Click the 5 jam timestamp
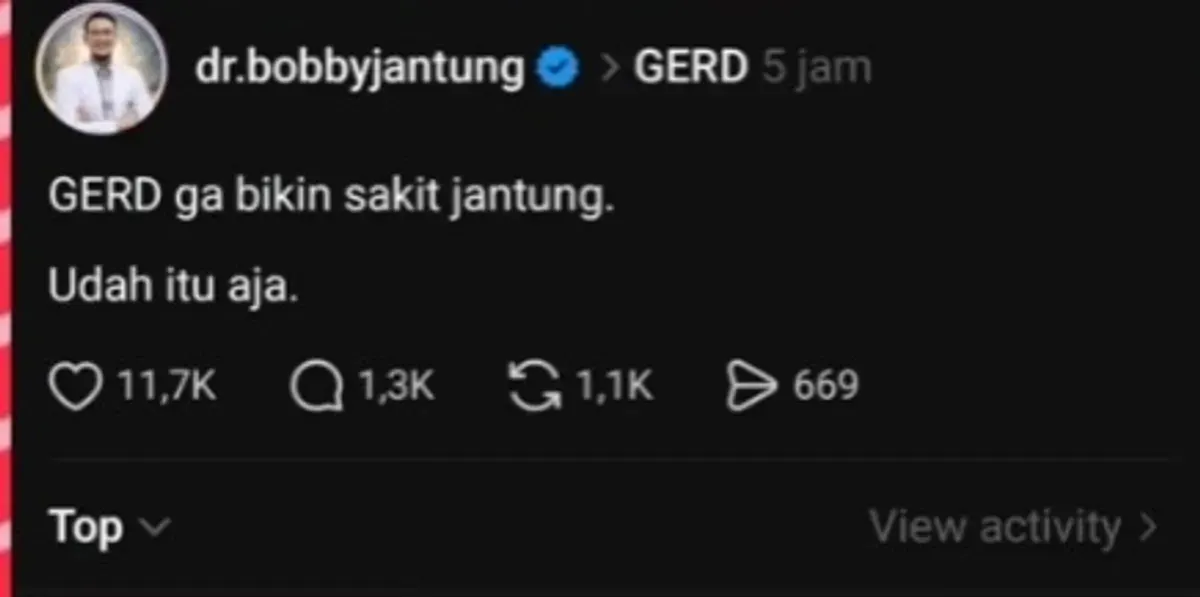The image size is (1200, 597). tap(816, 68)
